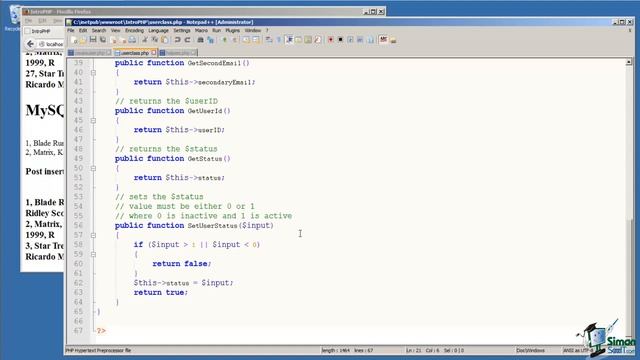Open the Run menu
The height and width of the screenshot is (360, 640).
click(216, 30)
